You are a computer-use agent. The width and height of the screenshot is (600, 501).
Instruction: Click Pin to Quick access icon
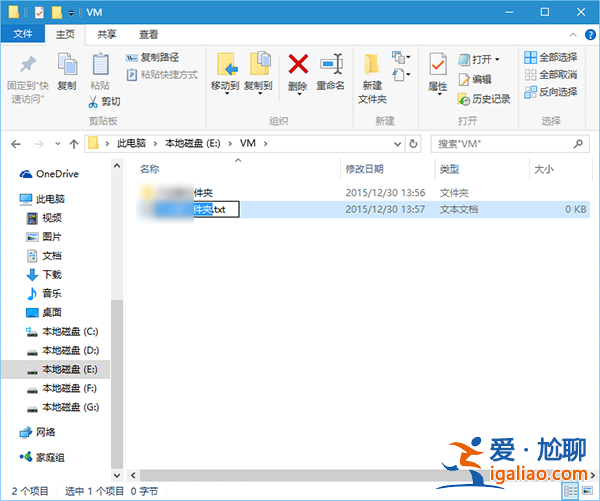pos(28,64)
